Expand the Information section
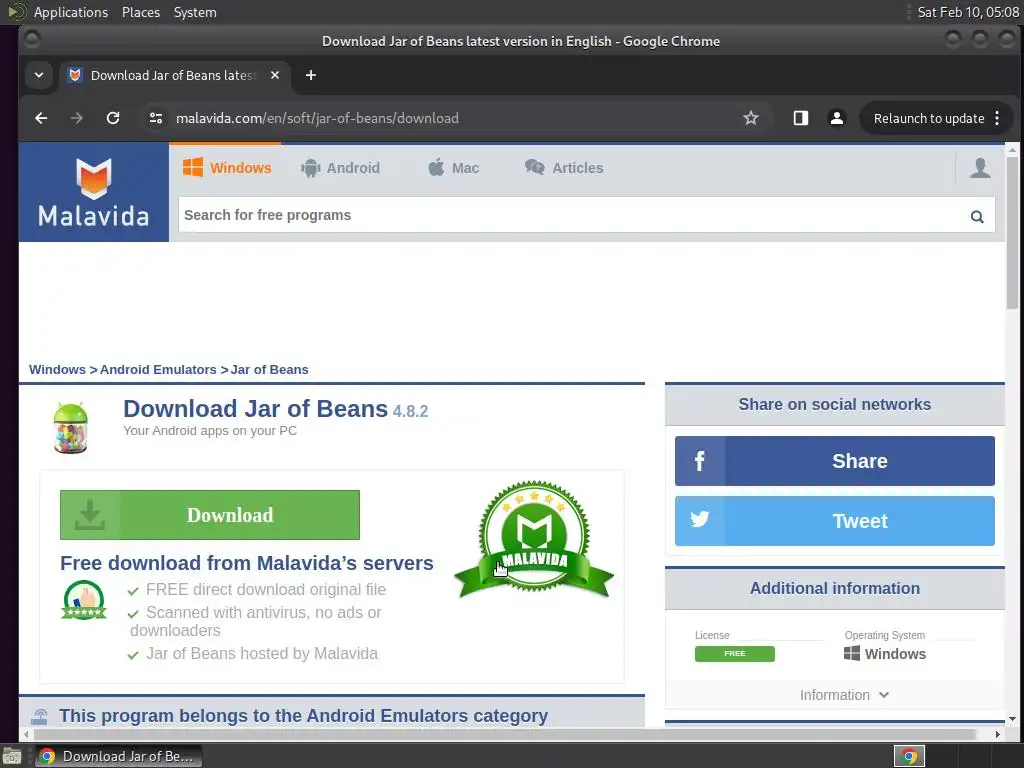1024x768 pixels. 844,695
